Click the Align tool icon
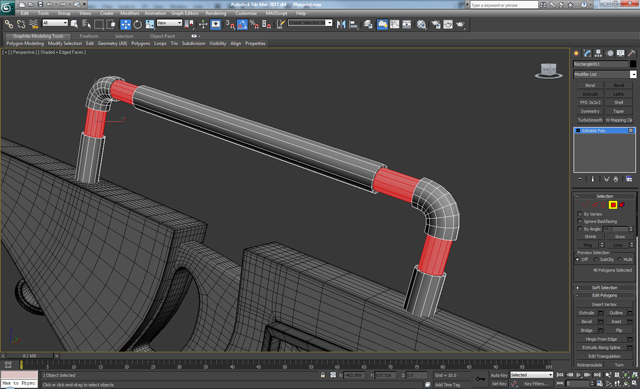This screenshot has width=640, height=389. (353, 24)
